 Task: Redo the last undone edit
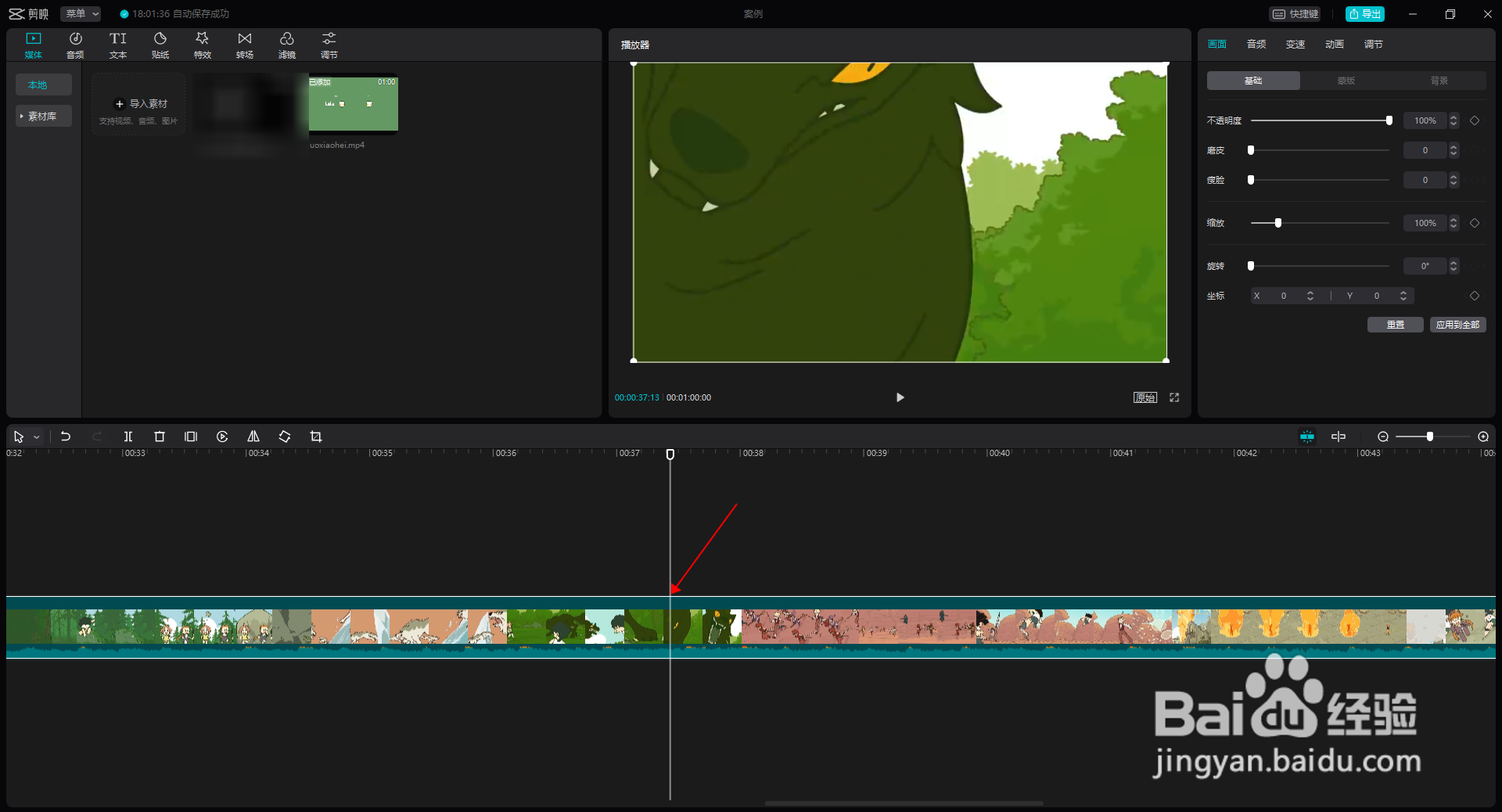pos(97,437)
